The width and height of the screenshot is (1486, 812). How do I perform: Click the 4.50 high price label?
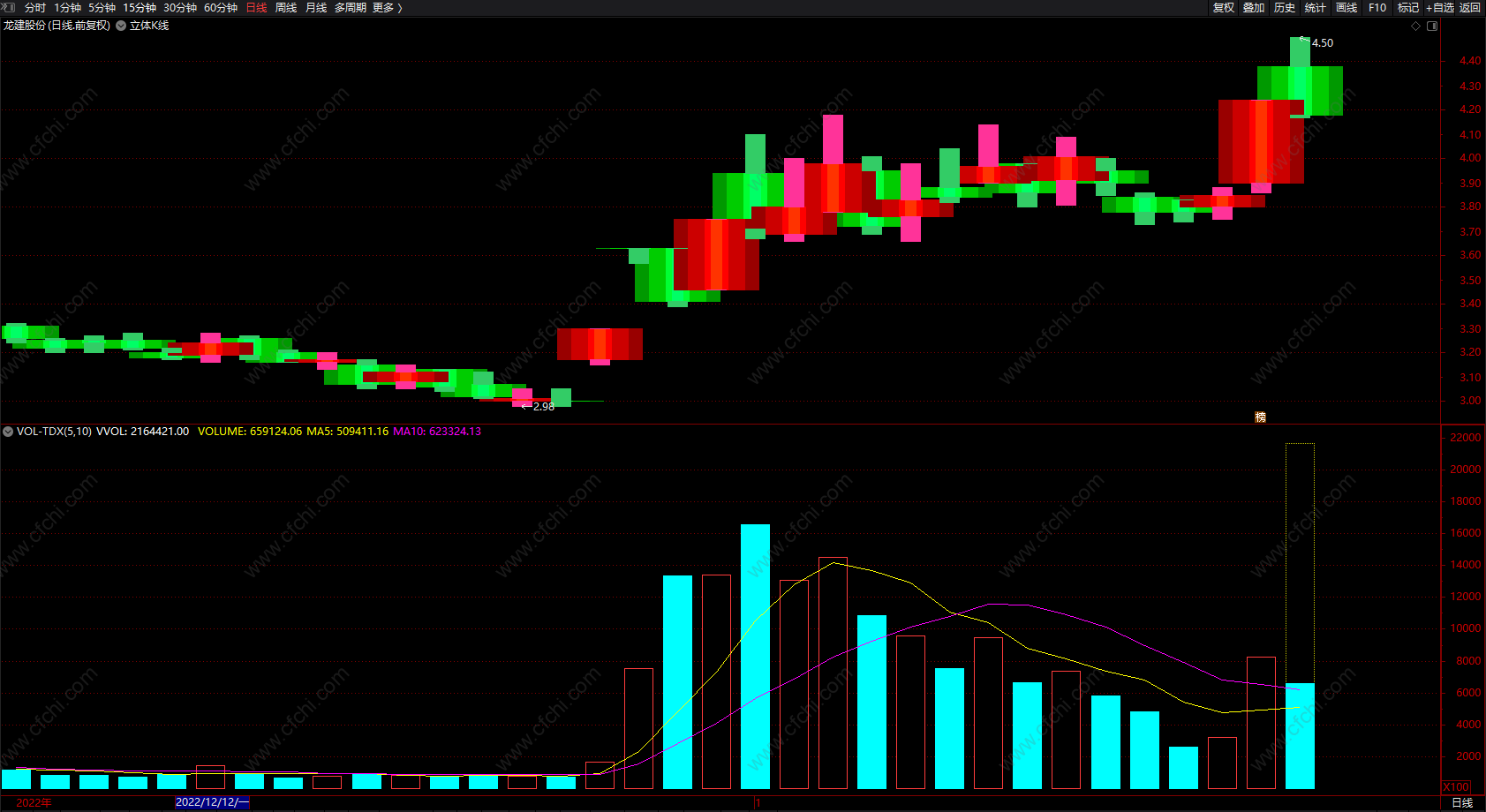coord(1323,43)
